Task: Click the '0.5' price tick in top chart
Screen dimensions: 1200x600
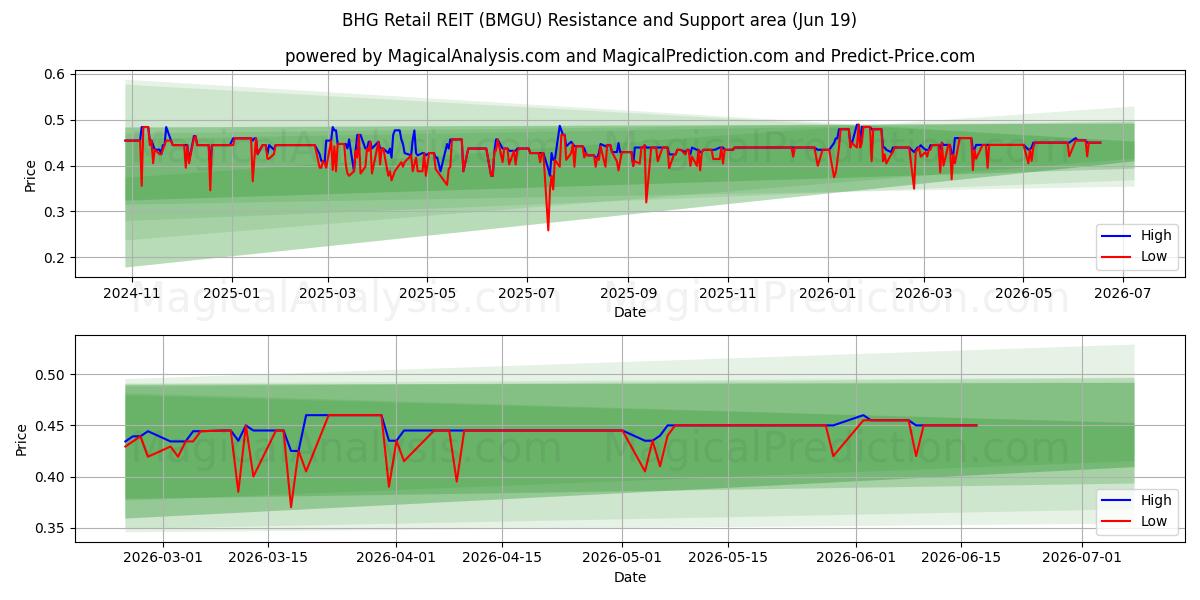Action: (x=55, y=121)
